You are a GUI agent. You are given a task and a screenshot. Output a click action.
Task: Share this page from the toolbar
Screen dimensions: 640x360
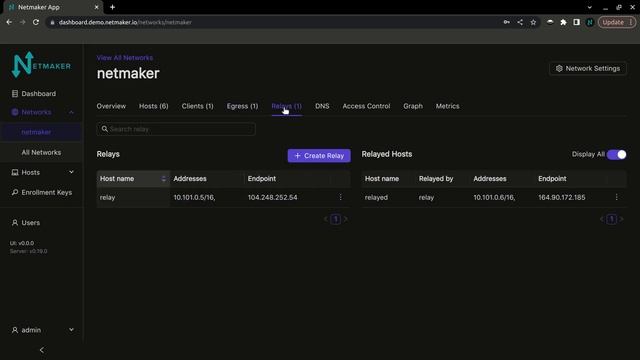point(520,22)
